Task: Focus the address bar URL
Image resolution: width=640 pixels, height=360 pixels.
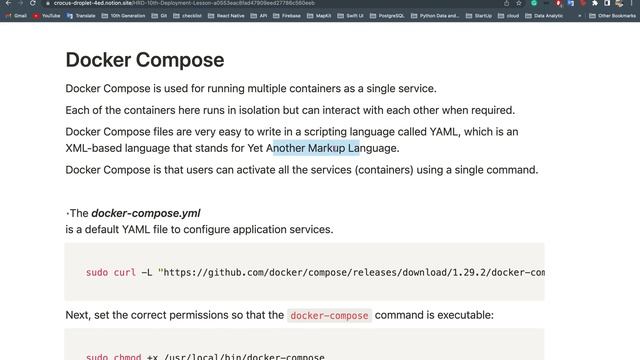Action: point(184,3)
